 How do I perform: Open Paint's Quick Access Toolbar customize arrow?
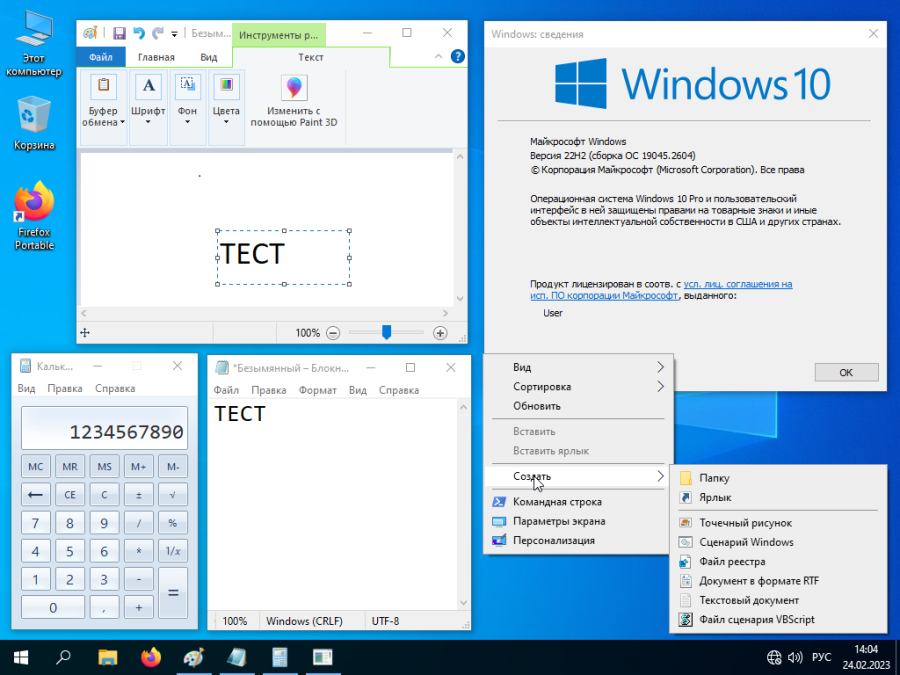174,34
